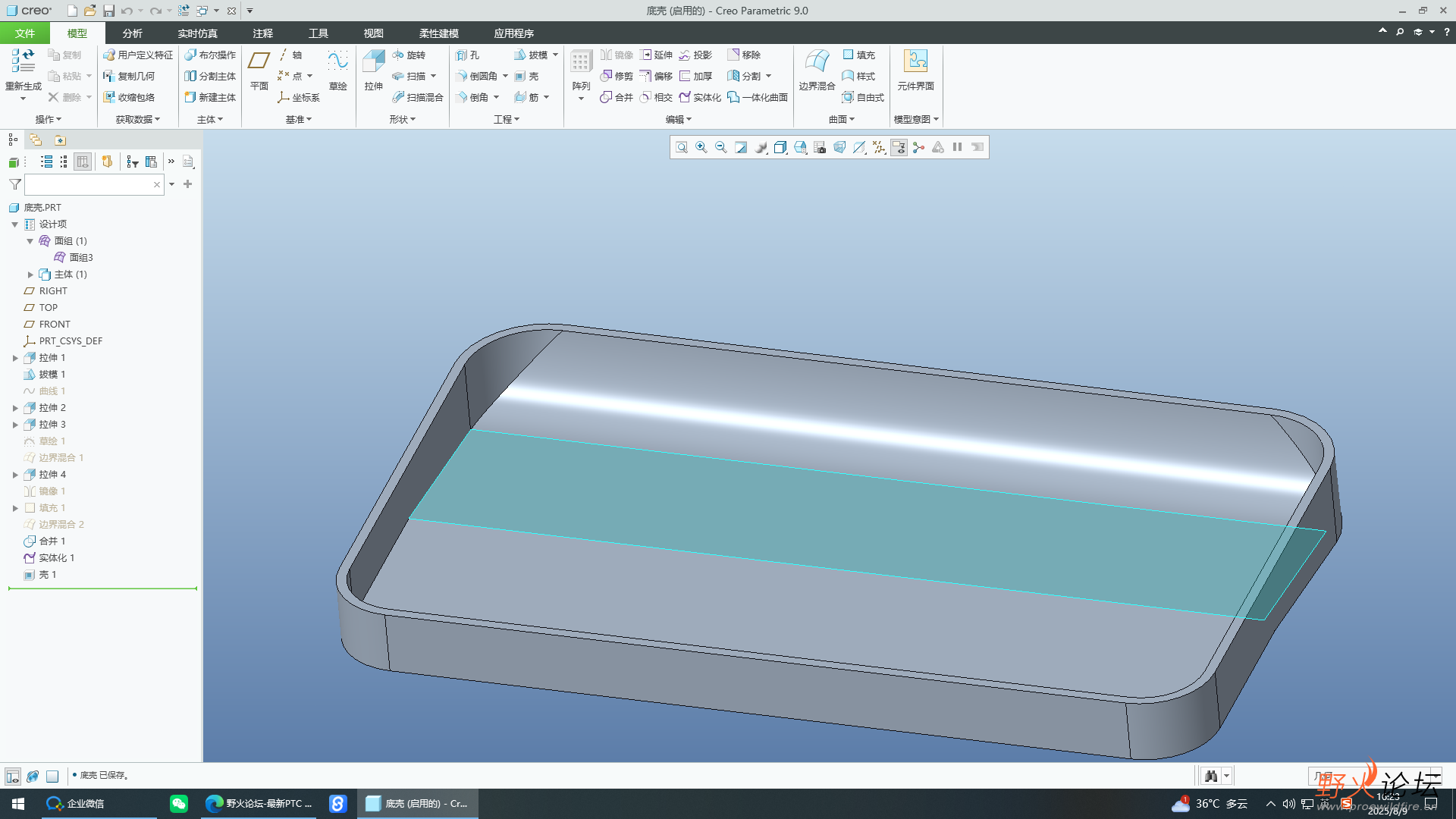Open the Display Style shaded-spheres icon
This screenshot has width=1456, height=819.
point(761,147)
